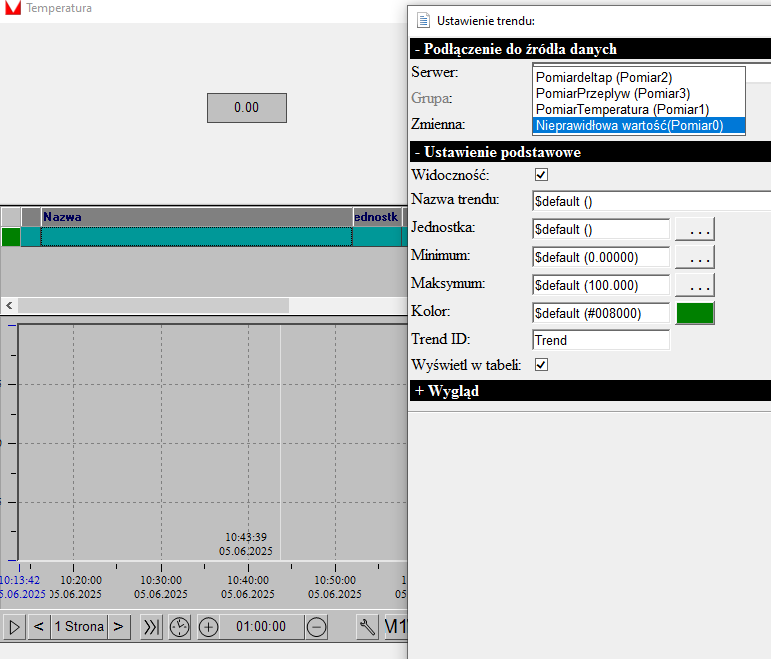
Task: Click the table scrollbar left arrow
Action: point(9,305)
